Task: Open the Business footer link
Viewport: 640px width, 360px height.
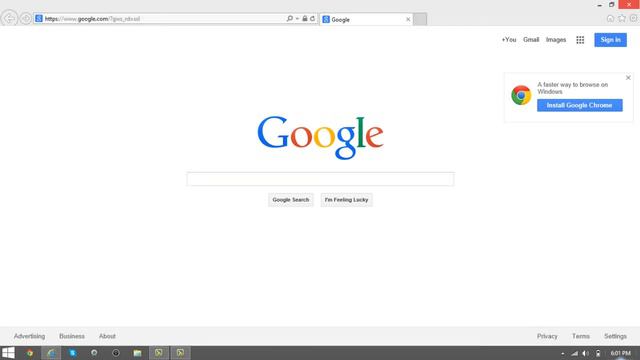Action: (x=72, y=336)
